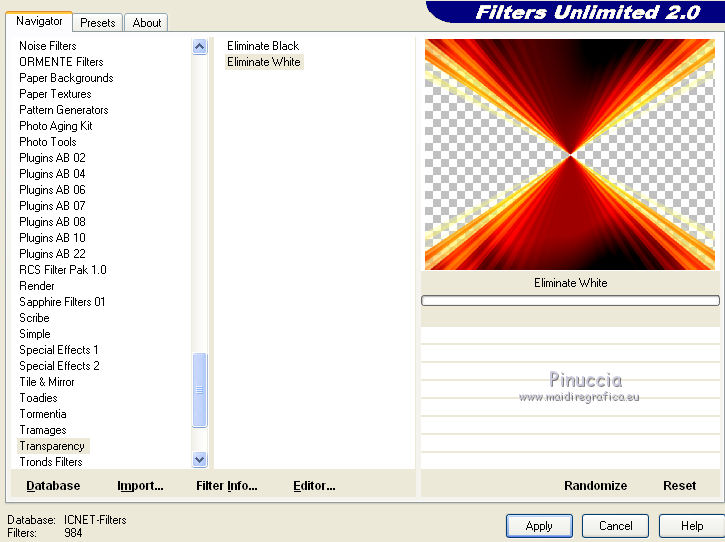Select Tile & Mirror category
Screen dimensions: 725x542
click(47, 382)
